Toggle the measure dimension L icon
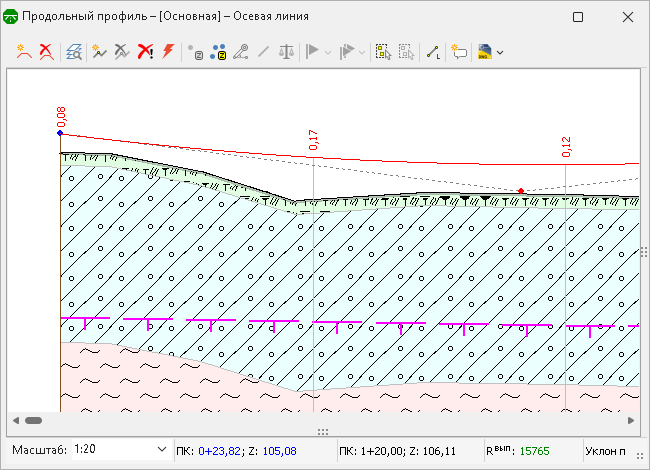The width and height of the screenshot is (650, 470). pyautogui.click(x=432, y=50)
